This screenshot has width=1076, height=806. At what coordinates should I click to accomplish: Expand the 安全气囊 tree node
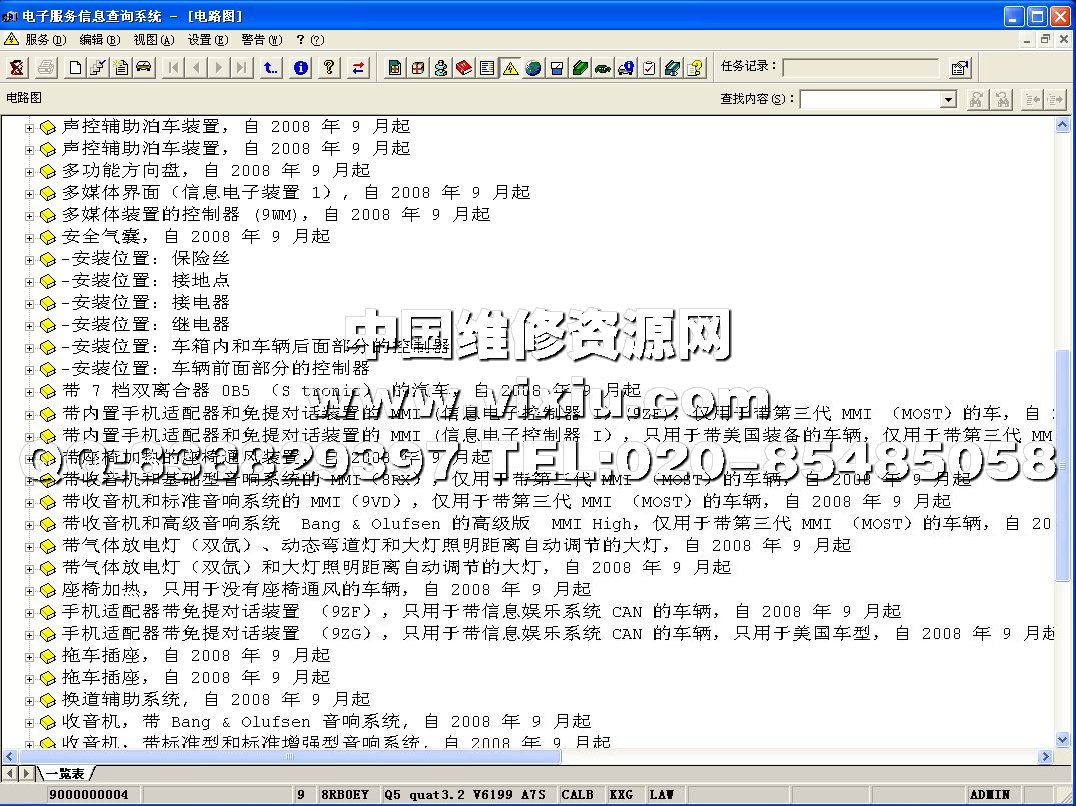pos(30,237)
